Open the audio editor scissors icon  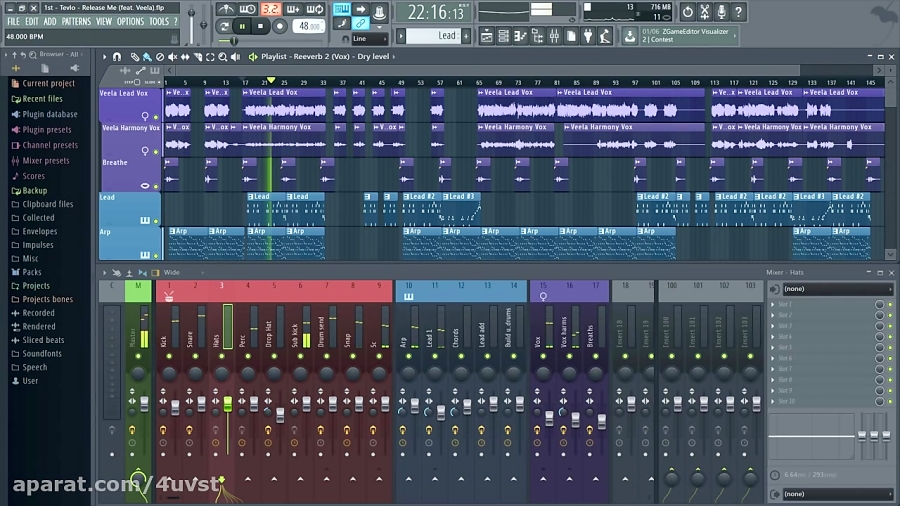tap(705, 11)
